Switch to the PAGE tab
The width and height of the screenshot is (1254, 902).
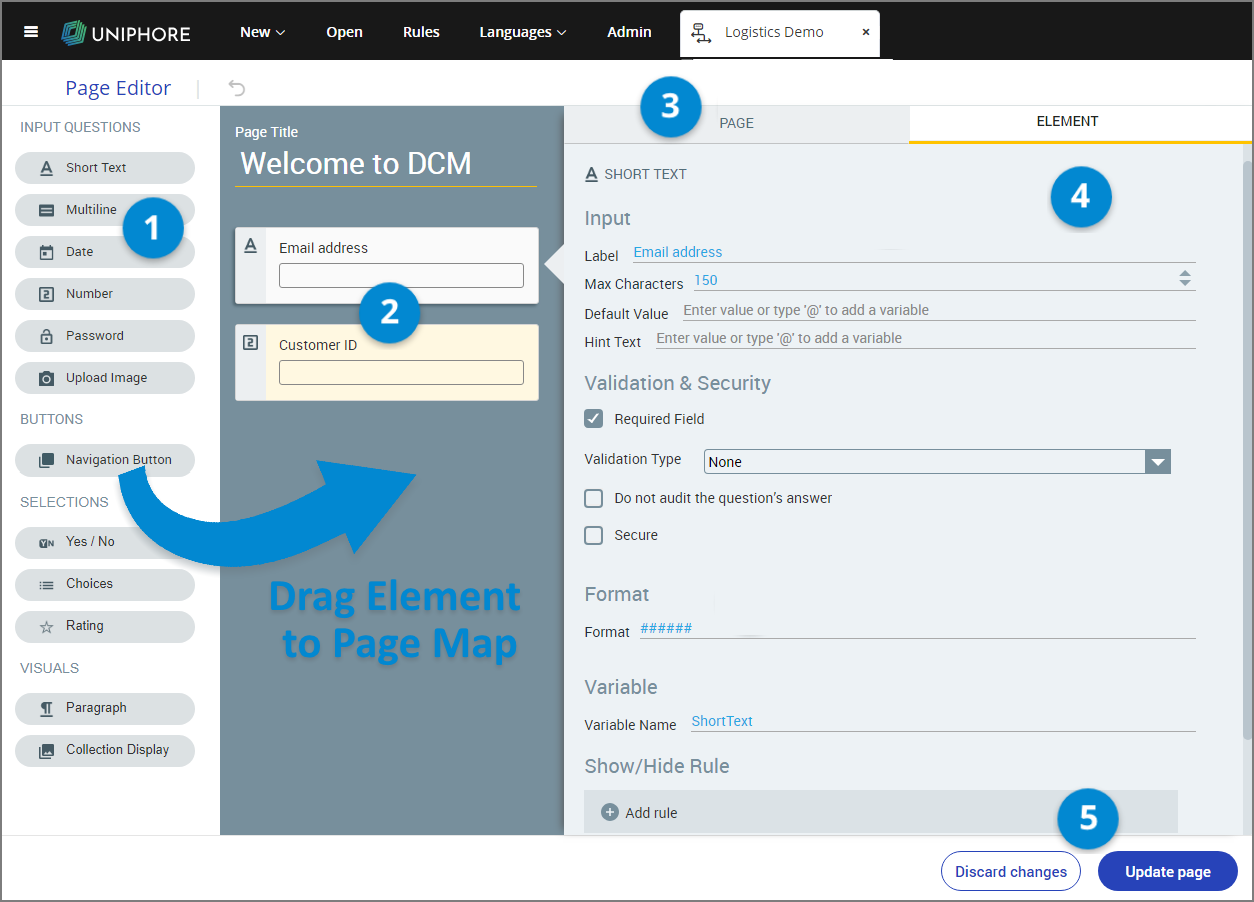click(737, 123)
